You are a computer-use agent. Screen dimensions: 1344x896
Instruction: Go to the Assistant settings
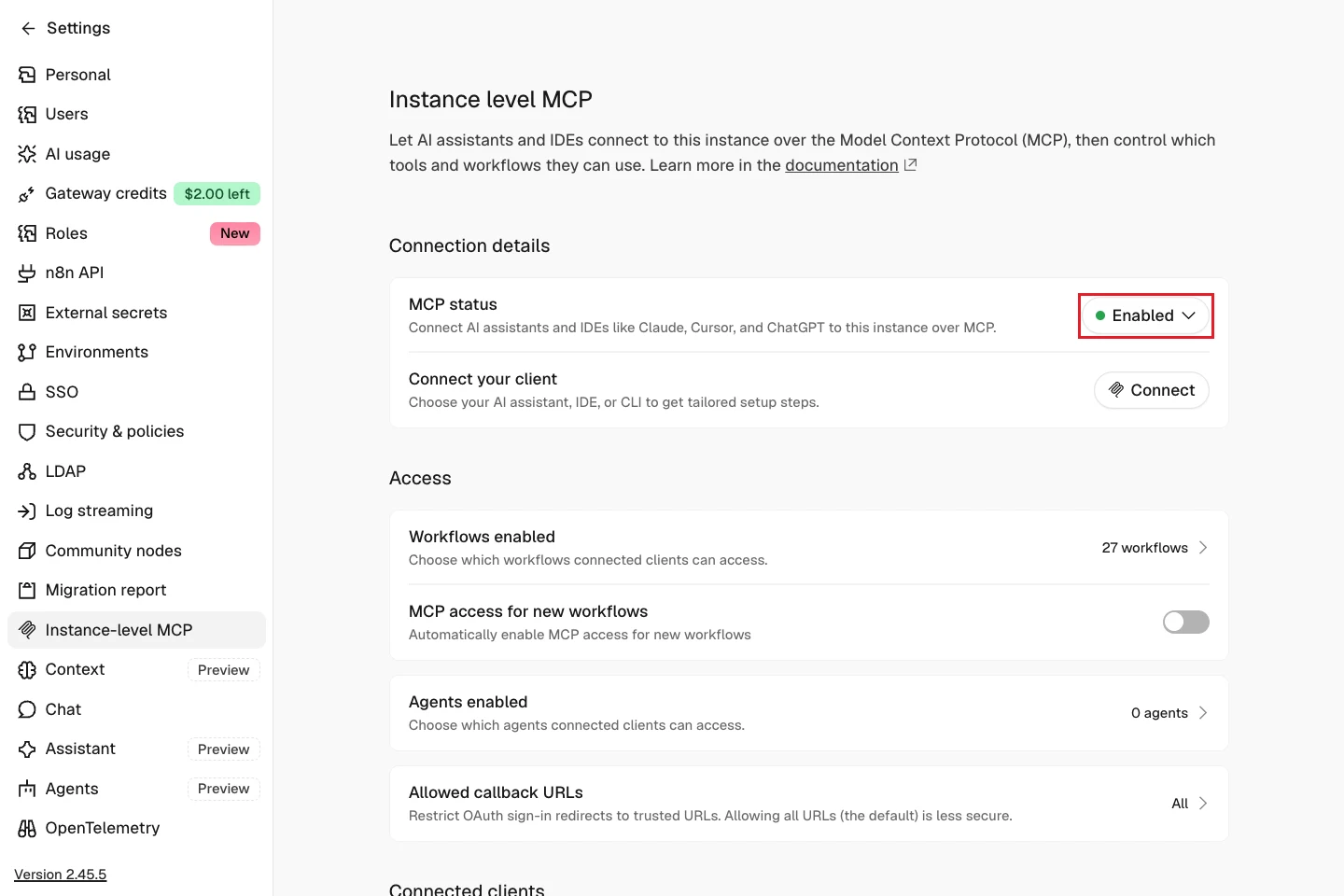tap(136, 749)
